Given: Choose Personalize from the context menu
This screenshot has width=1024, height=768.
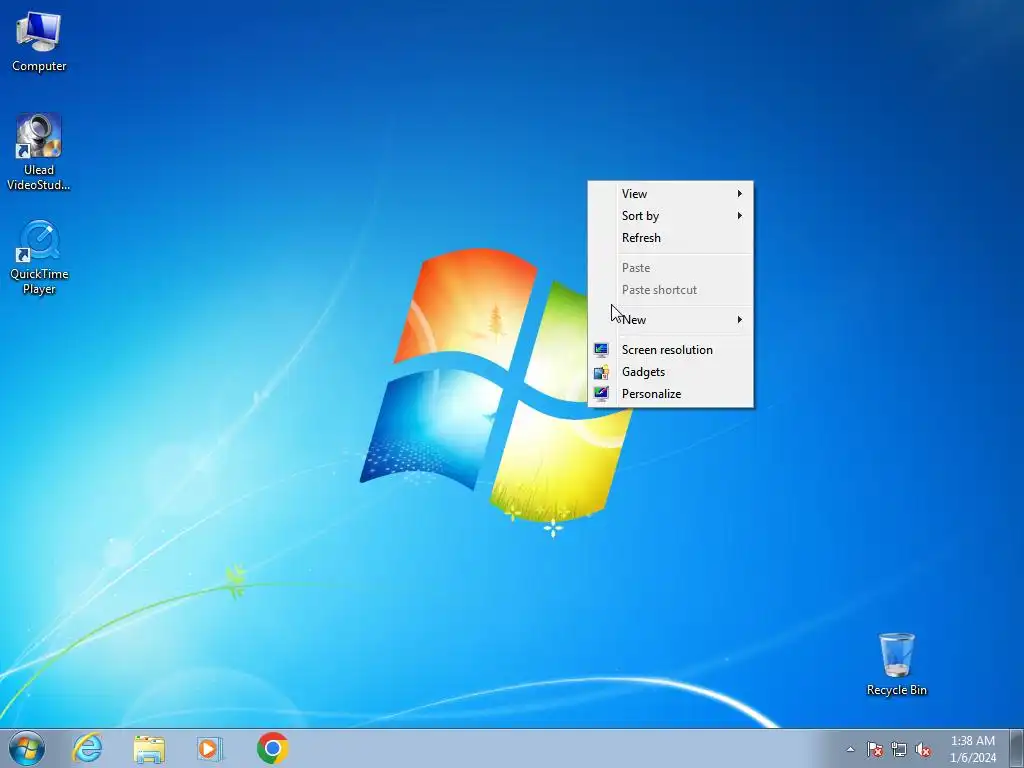Looking at the screenshot, I should pos(671,394).
